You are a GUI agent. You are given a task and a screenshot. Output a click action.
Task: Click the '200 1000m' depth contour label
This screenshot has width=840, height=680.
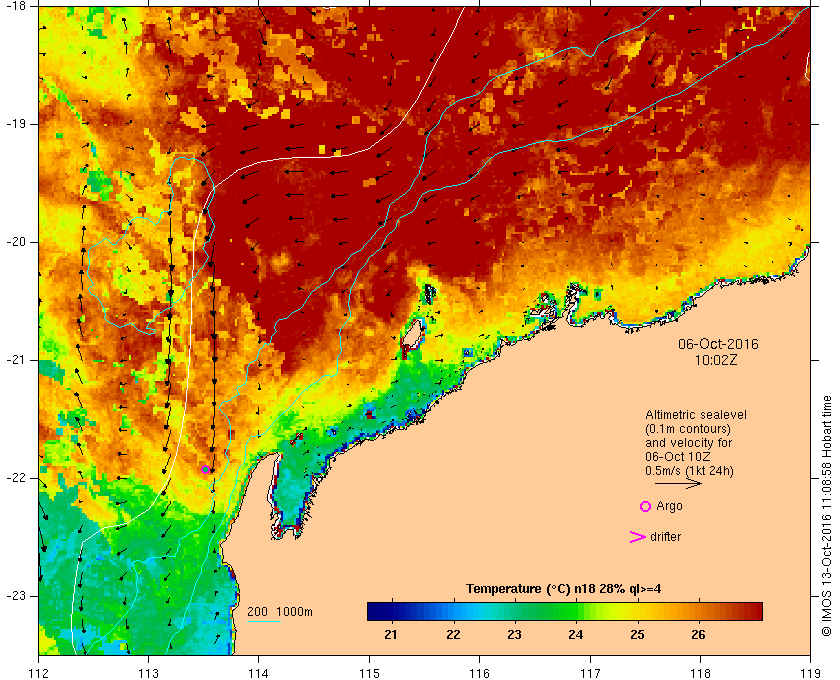280,612
